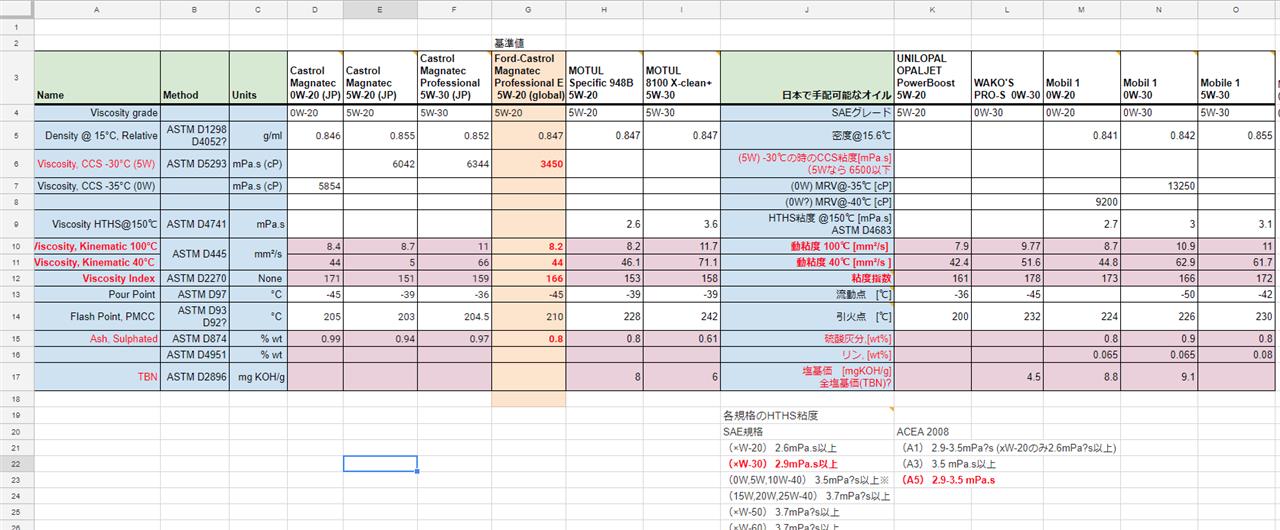Click 'Viscosity, CCS -35°C (0W)' cell
The height and width of the screenshot is (530, 1280).
tap(97, 186)
